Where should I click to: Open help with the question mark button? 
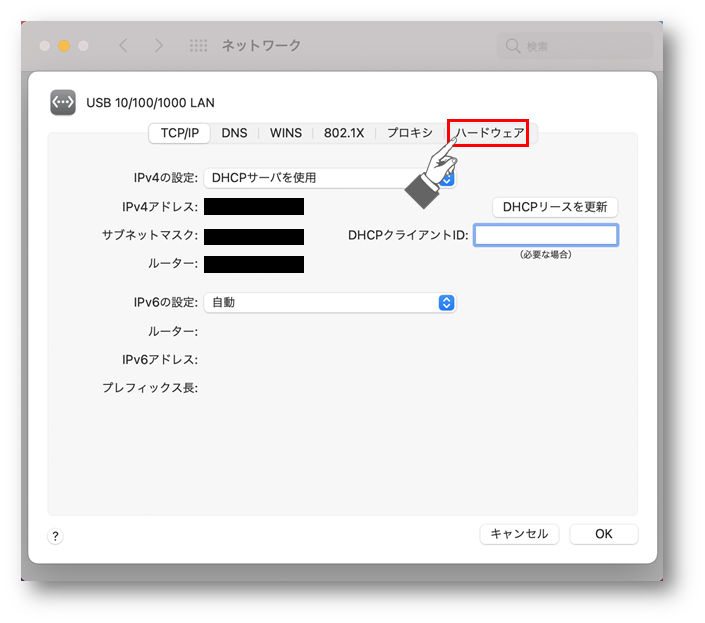pyautogui.click(x=55, y=536)
